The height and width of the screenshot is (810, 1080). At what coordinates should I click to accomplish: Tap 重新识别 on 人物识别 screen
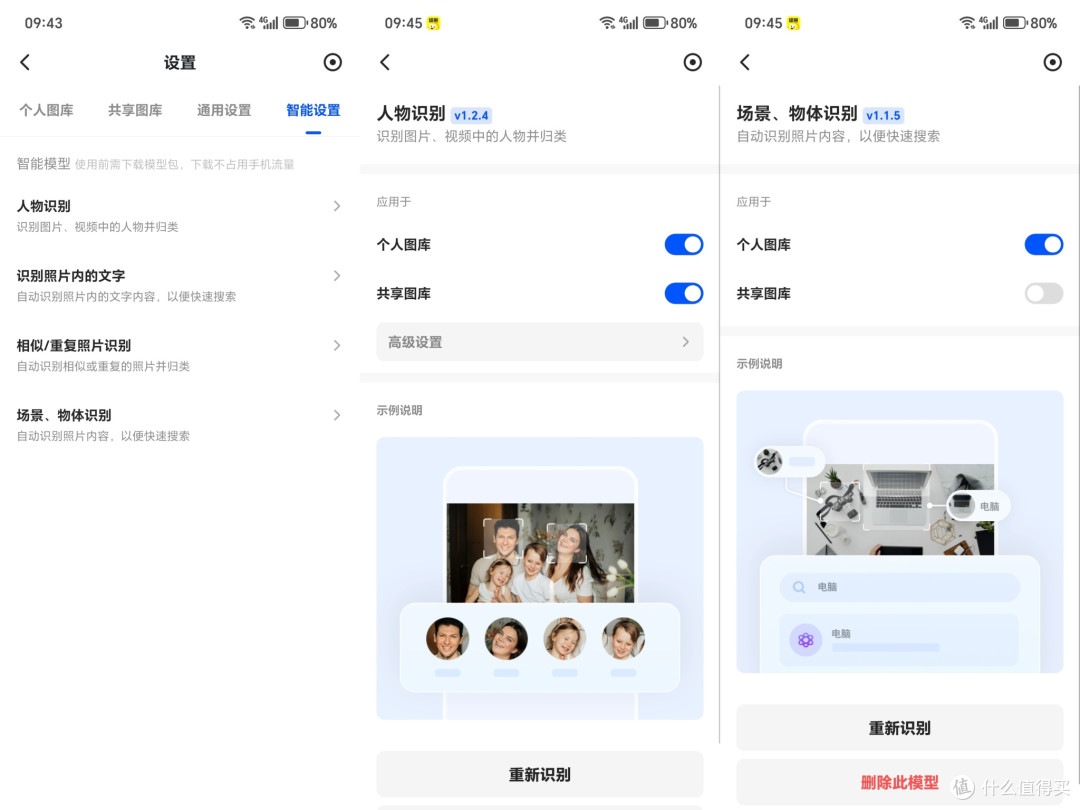[539, 775]
